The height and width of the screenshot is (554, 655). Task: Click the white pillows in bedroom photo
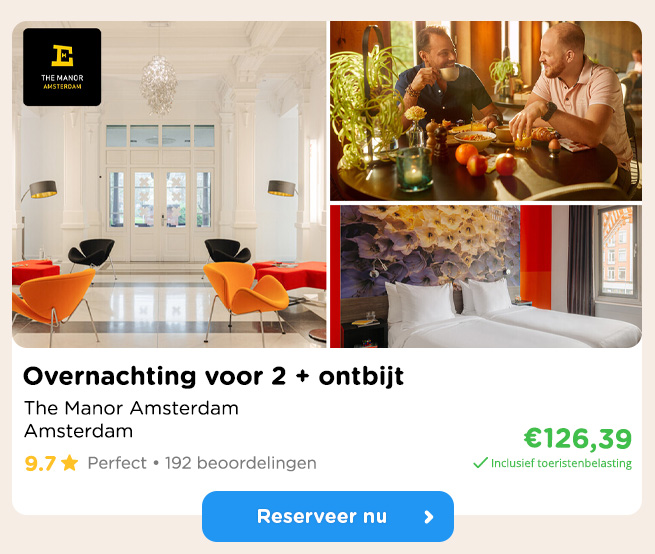[449, 300]
